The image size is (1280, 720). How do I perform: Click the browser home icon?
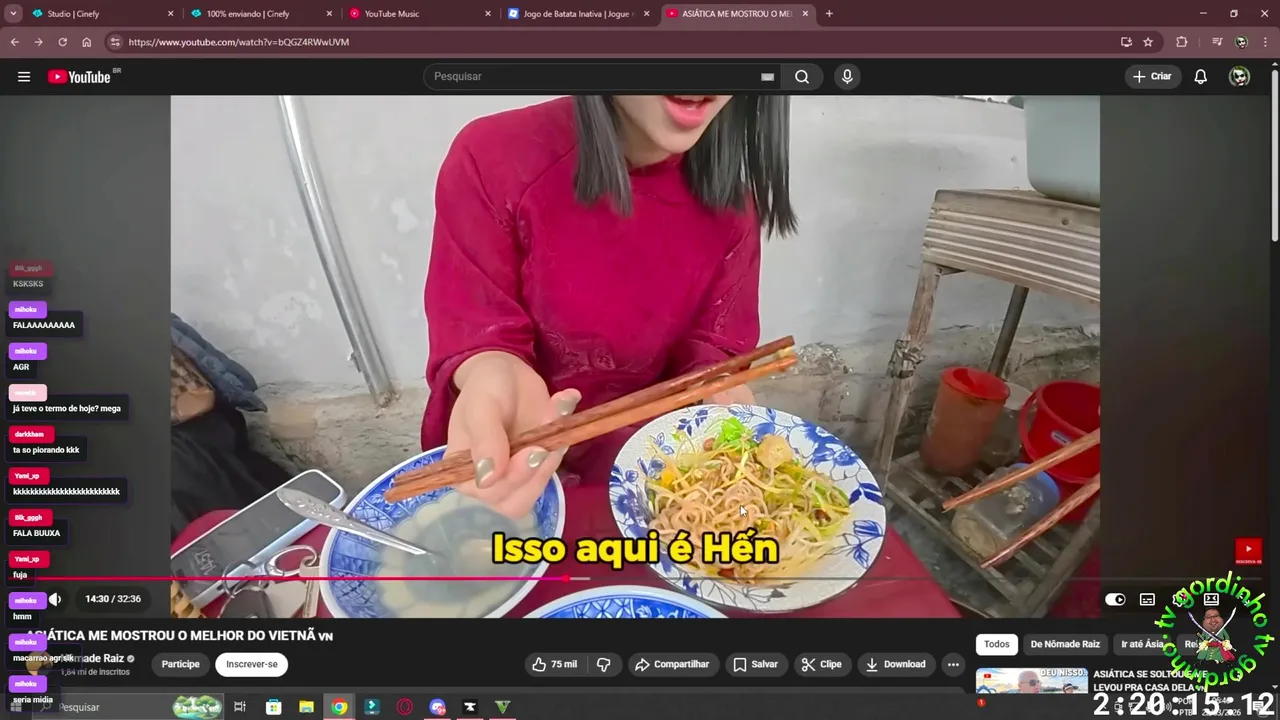pyautogui.click(x=87, y=42)
